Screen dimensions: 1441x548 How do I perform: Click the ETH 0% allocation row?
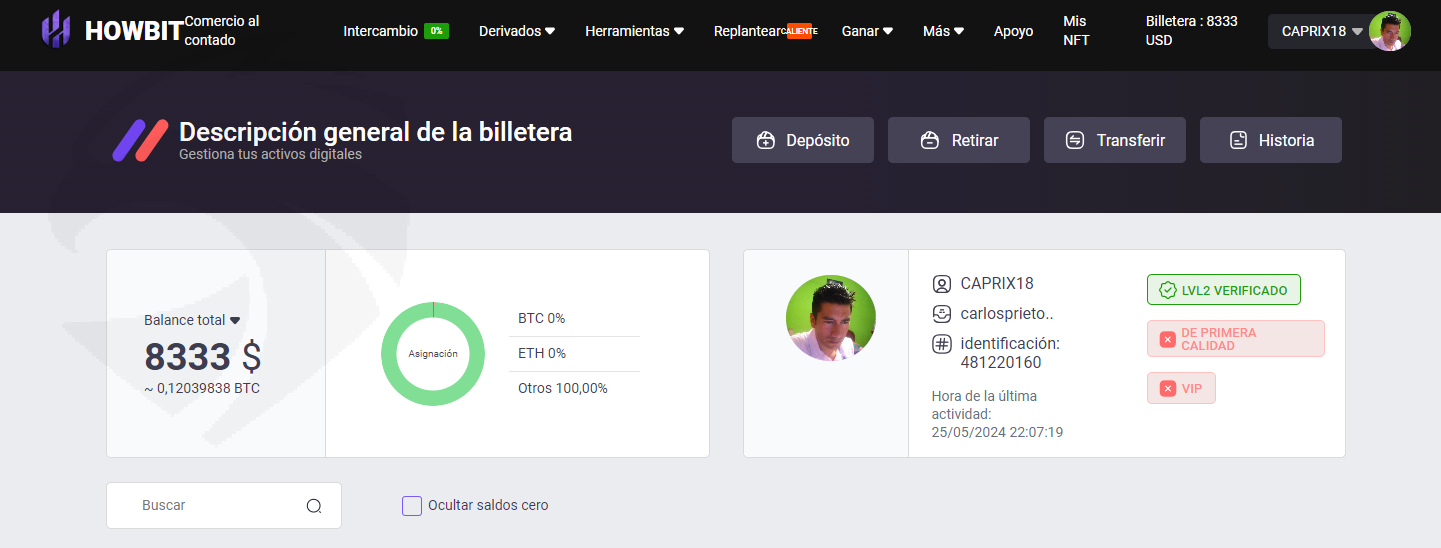574,354
